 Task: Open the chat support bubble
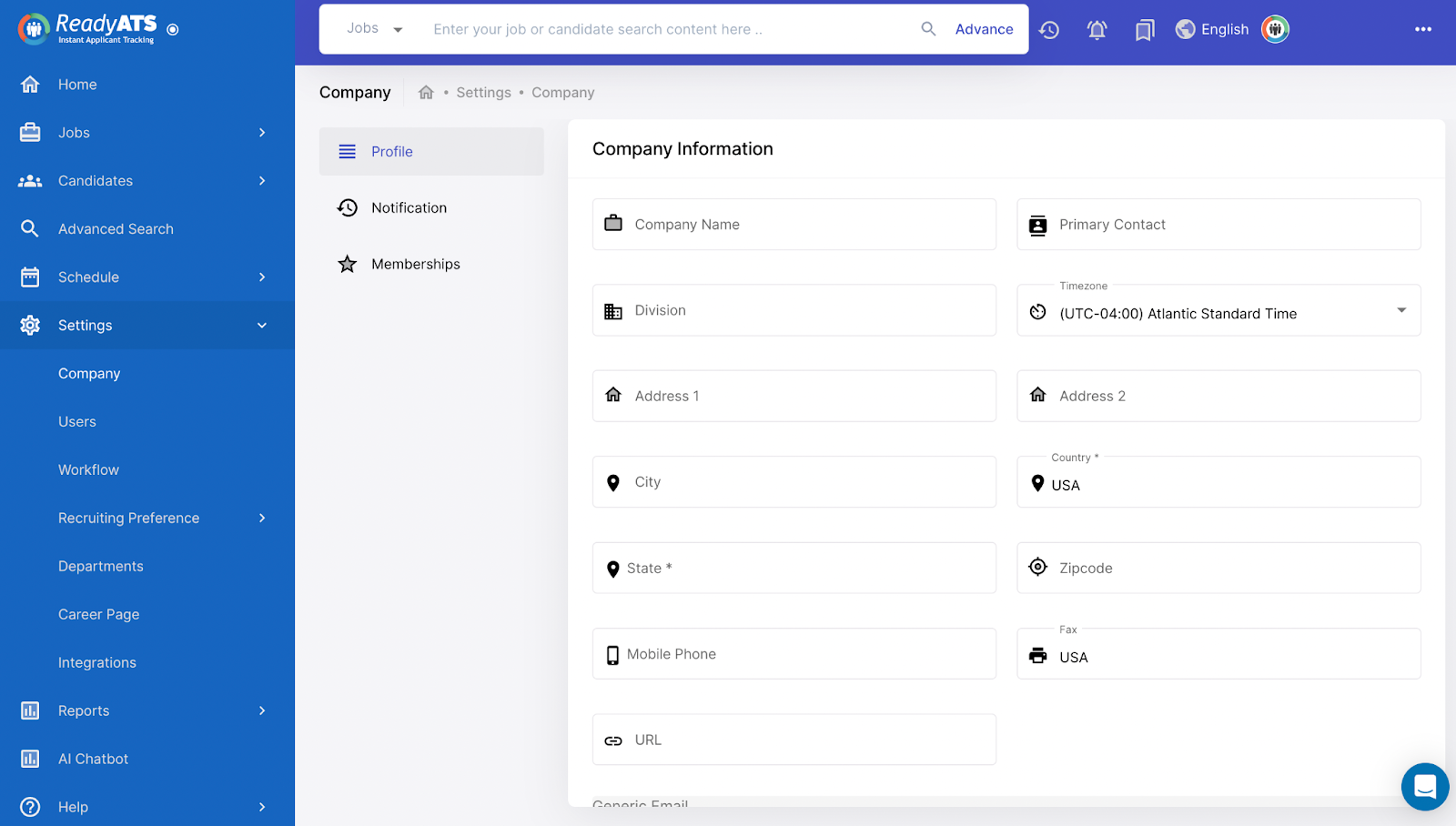pyautogui.click(x=1425, y=787)
